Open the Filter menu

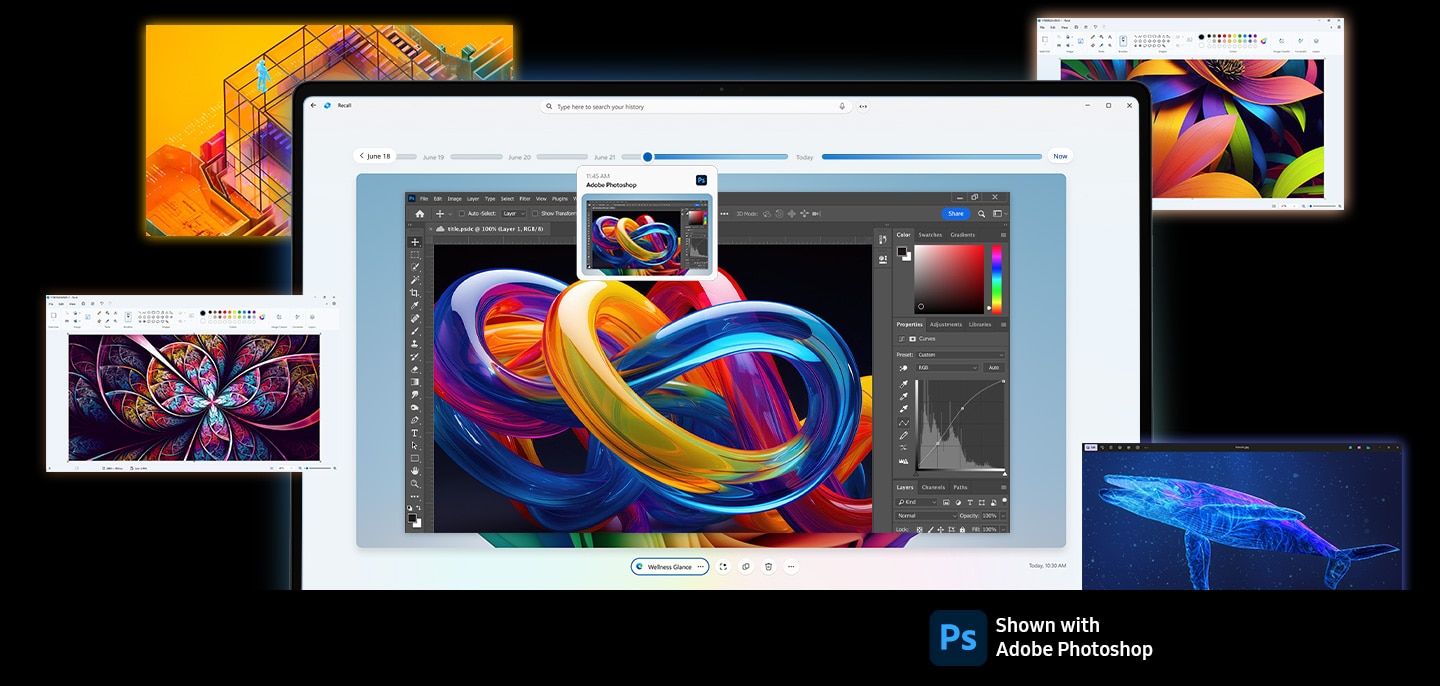[524, 199]
